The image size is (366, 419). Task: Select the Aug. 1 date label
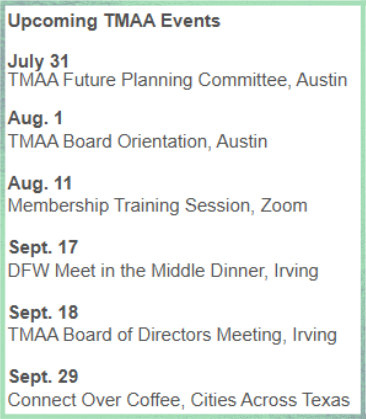tap(35, 119)
